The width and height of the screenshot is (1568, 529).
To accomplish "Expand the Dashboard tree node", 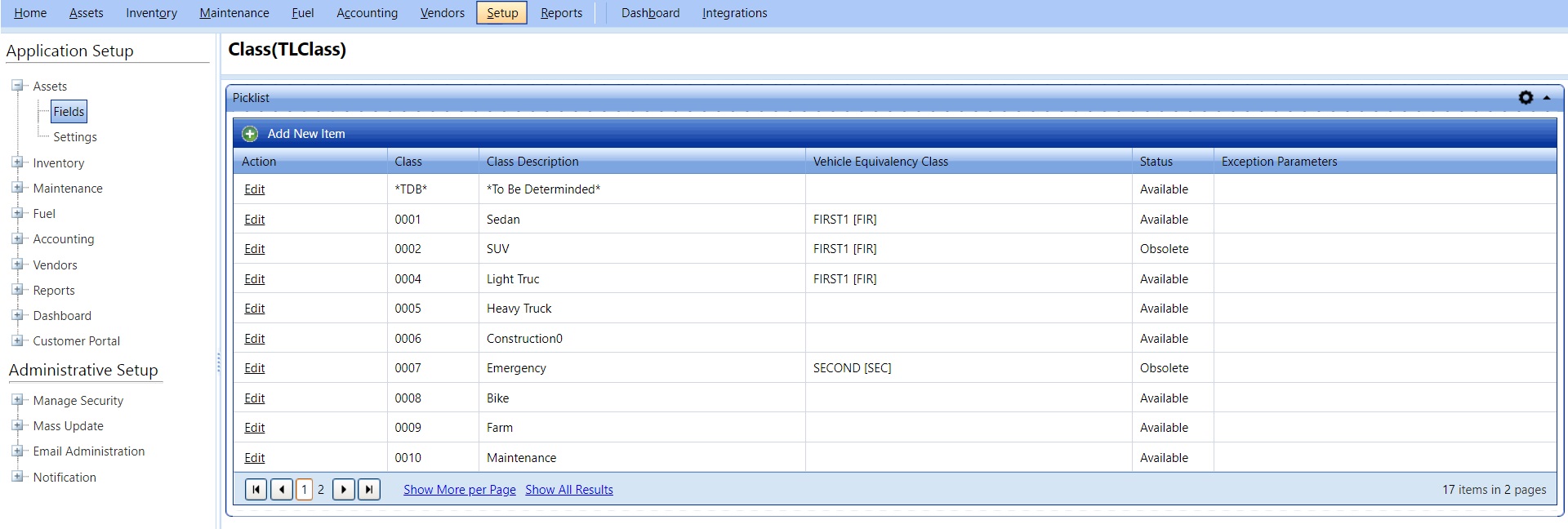I will click(17, 315).
